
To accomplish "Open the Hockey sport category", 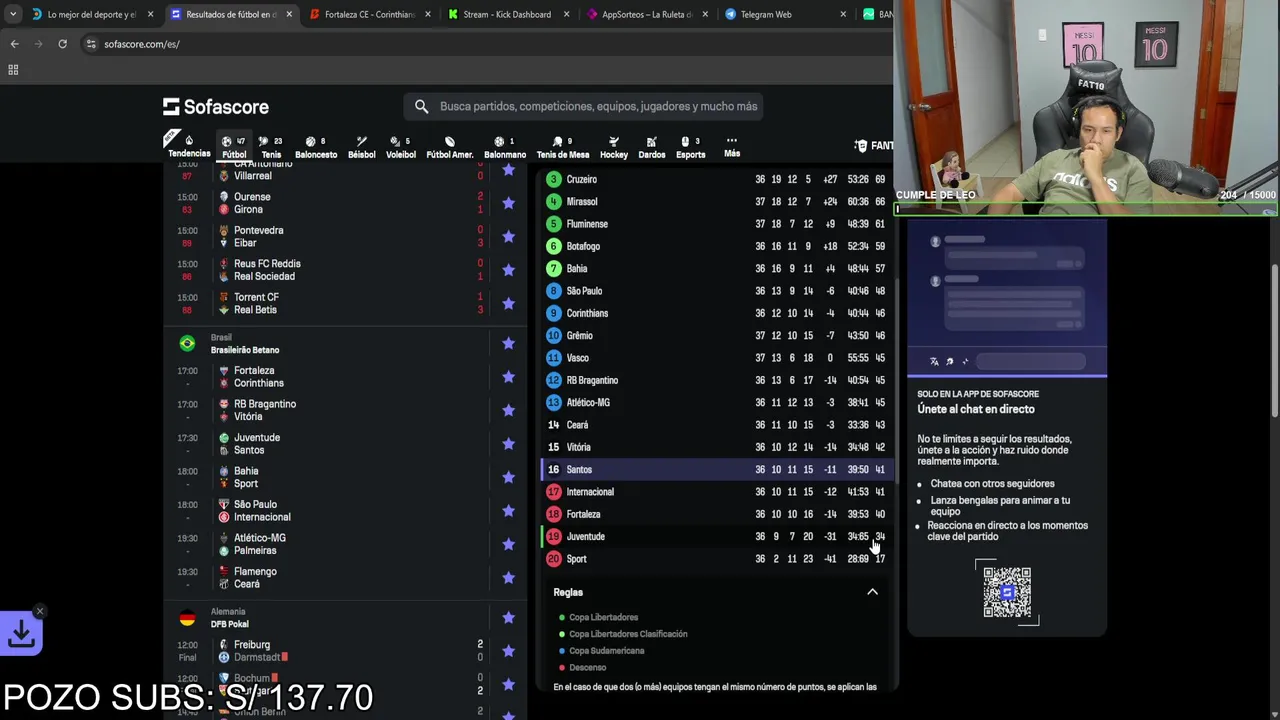I will 614,146.
